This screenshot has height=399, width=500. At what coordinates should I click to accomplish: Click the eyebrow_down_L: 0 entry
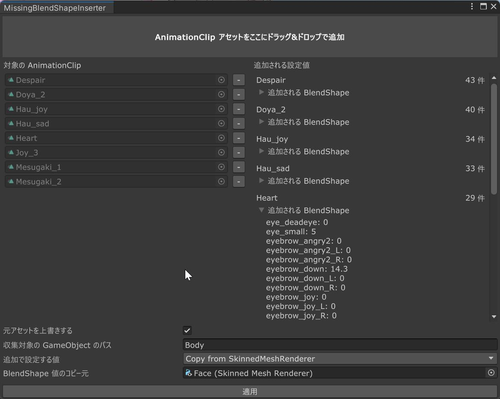coord(305,278)
